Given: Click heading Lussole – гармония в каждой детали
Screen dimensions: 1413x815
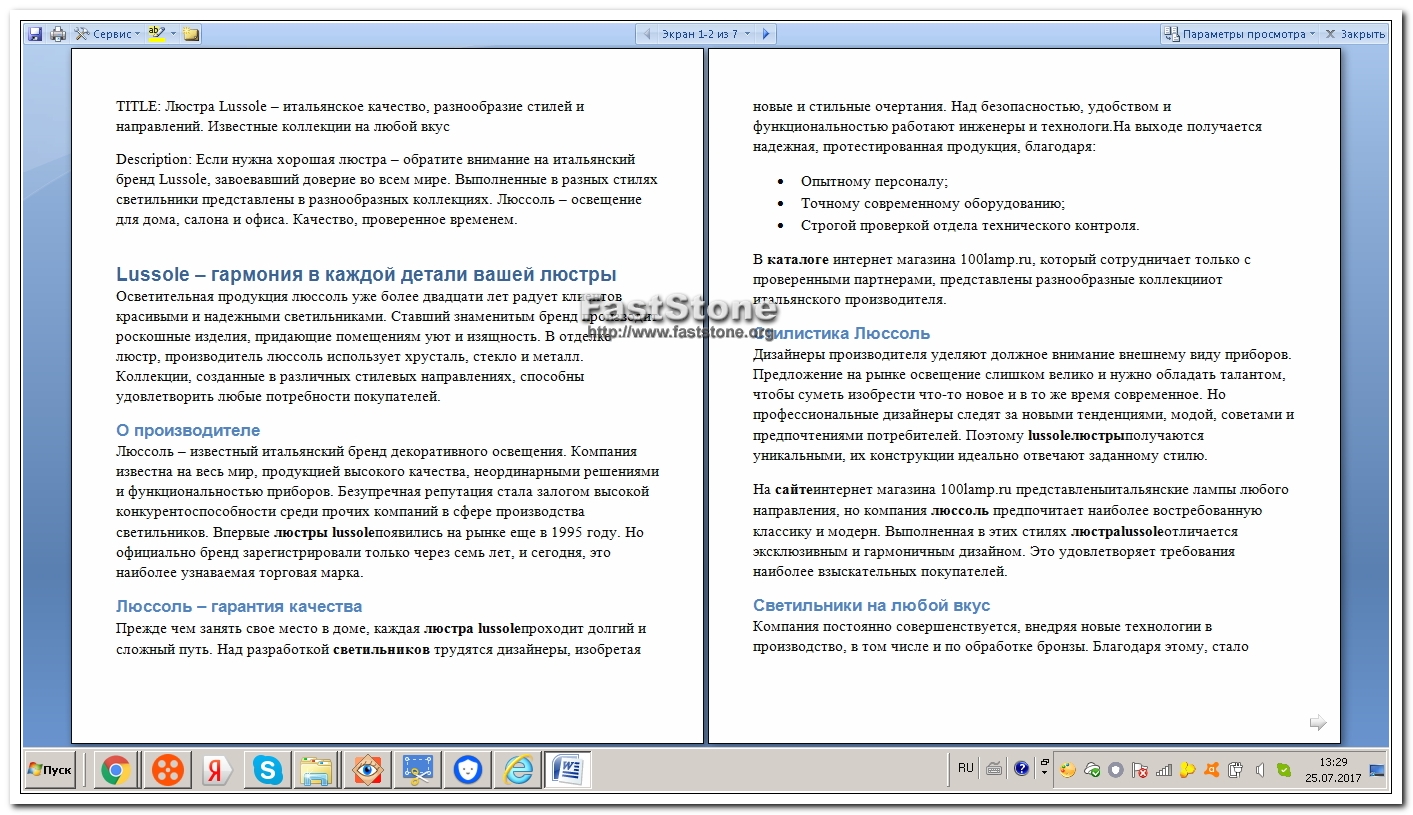Looking at the screenshot, I should pyautogui.click(x=366, y=275).
